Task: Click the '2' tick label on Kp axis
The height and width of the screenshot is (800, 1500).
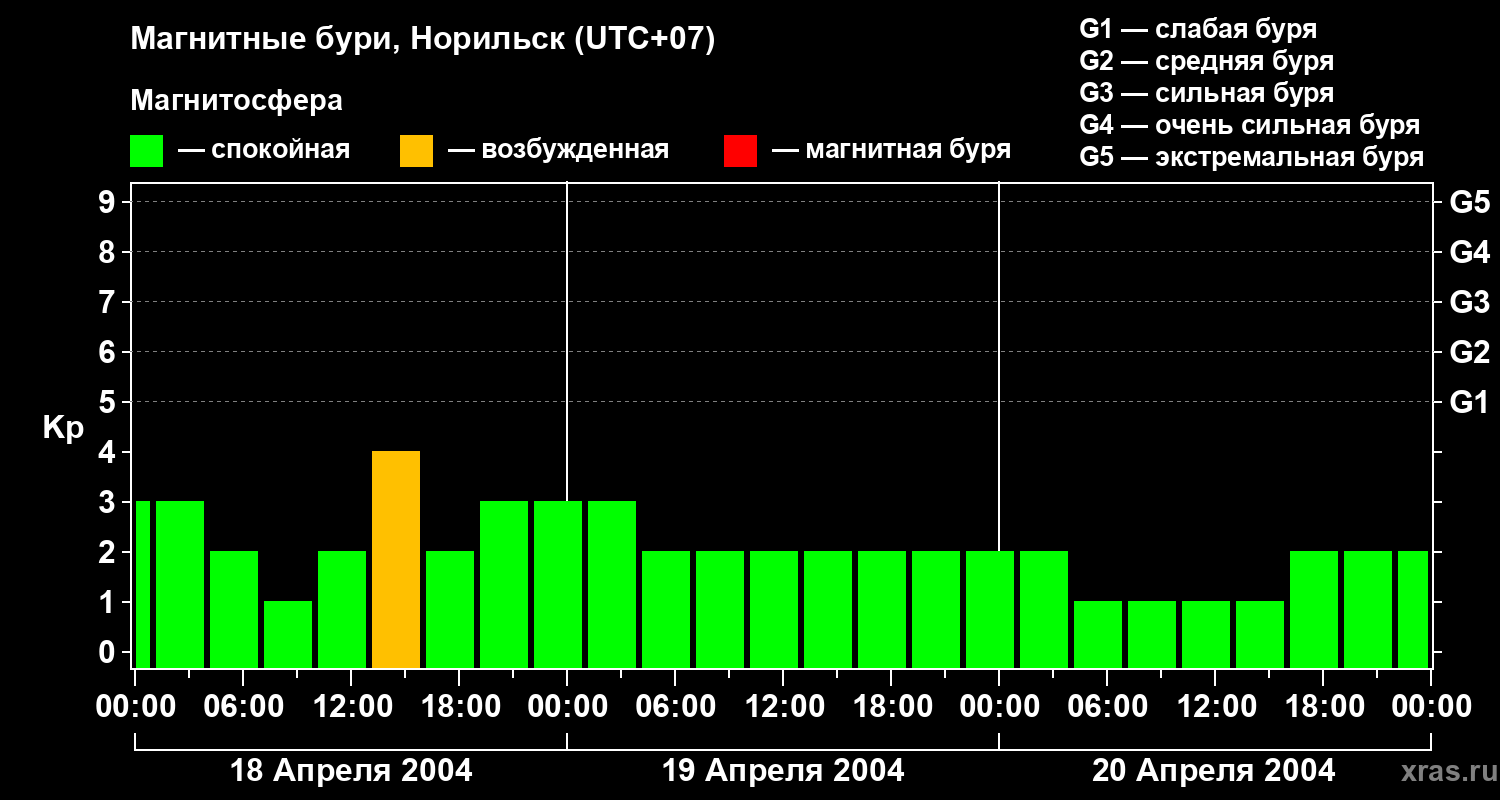Action: tap(108, 552)
